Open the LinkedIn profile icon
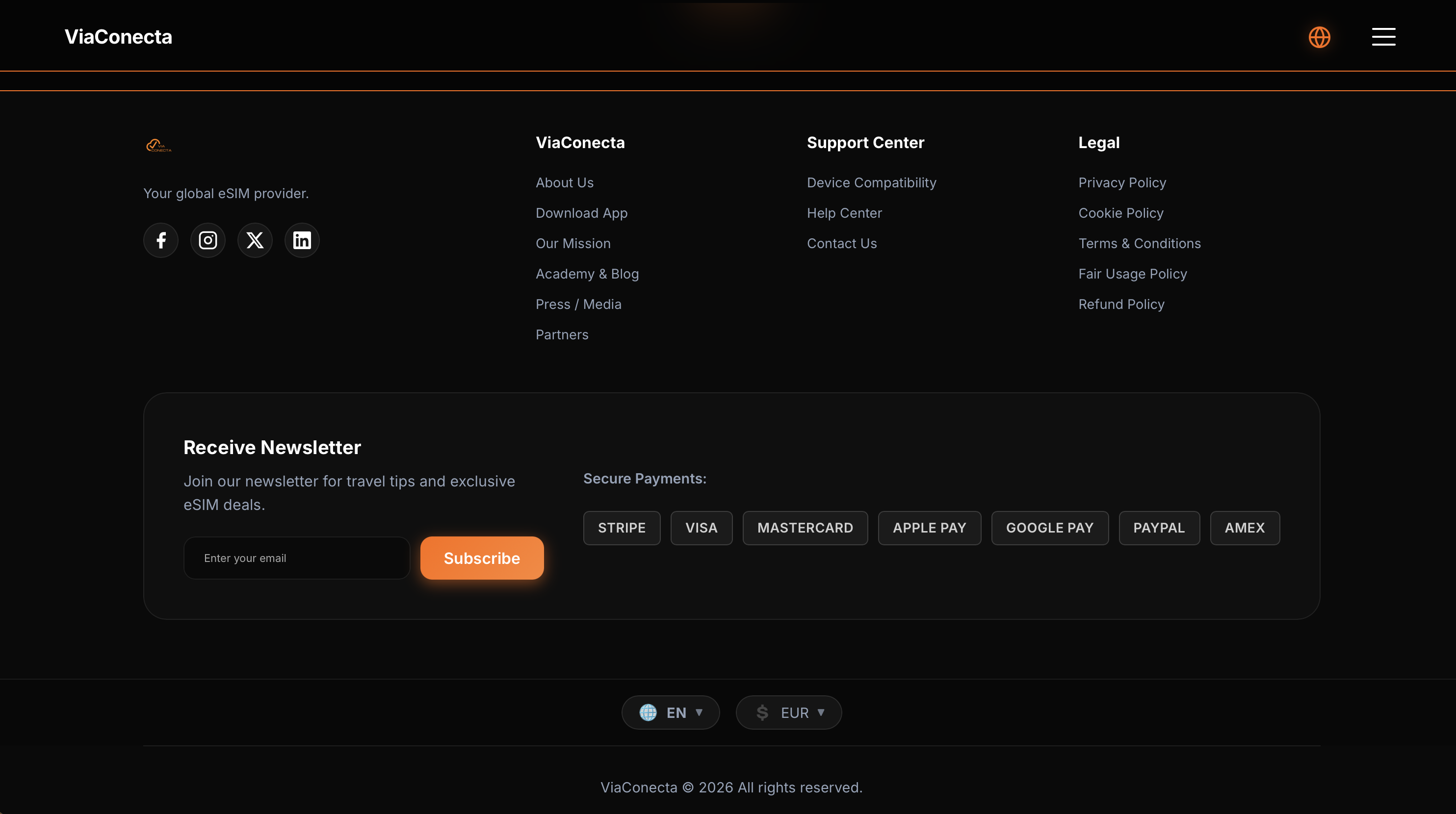The width and height of the screenshot is (1456, 814). (301, 239)
